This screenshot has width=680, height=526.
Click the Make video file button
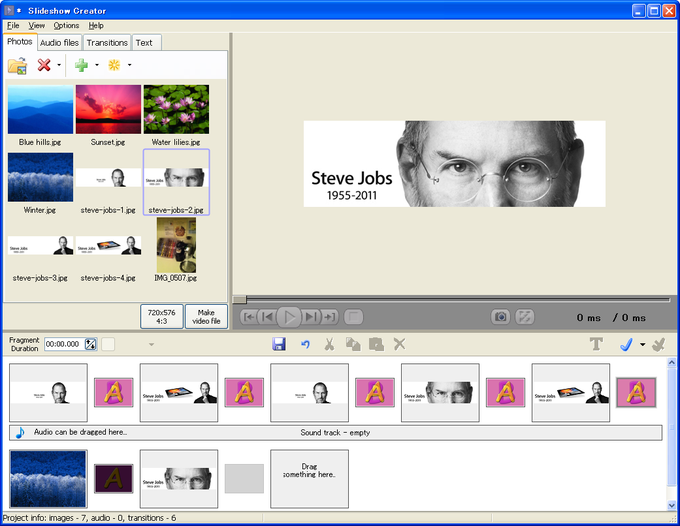coord(206,317)
